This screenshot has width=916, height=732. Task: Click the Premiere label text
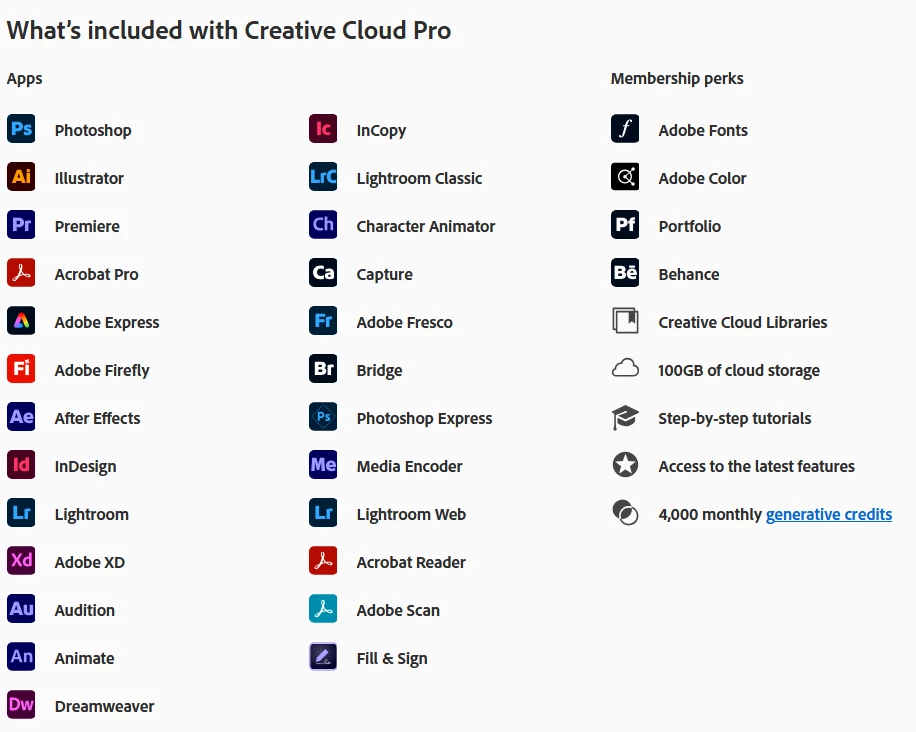pyautogui.click(x=87, y=226)
